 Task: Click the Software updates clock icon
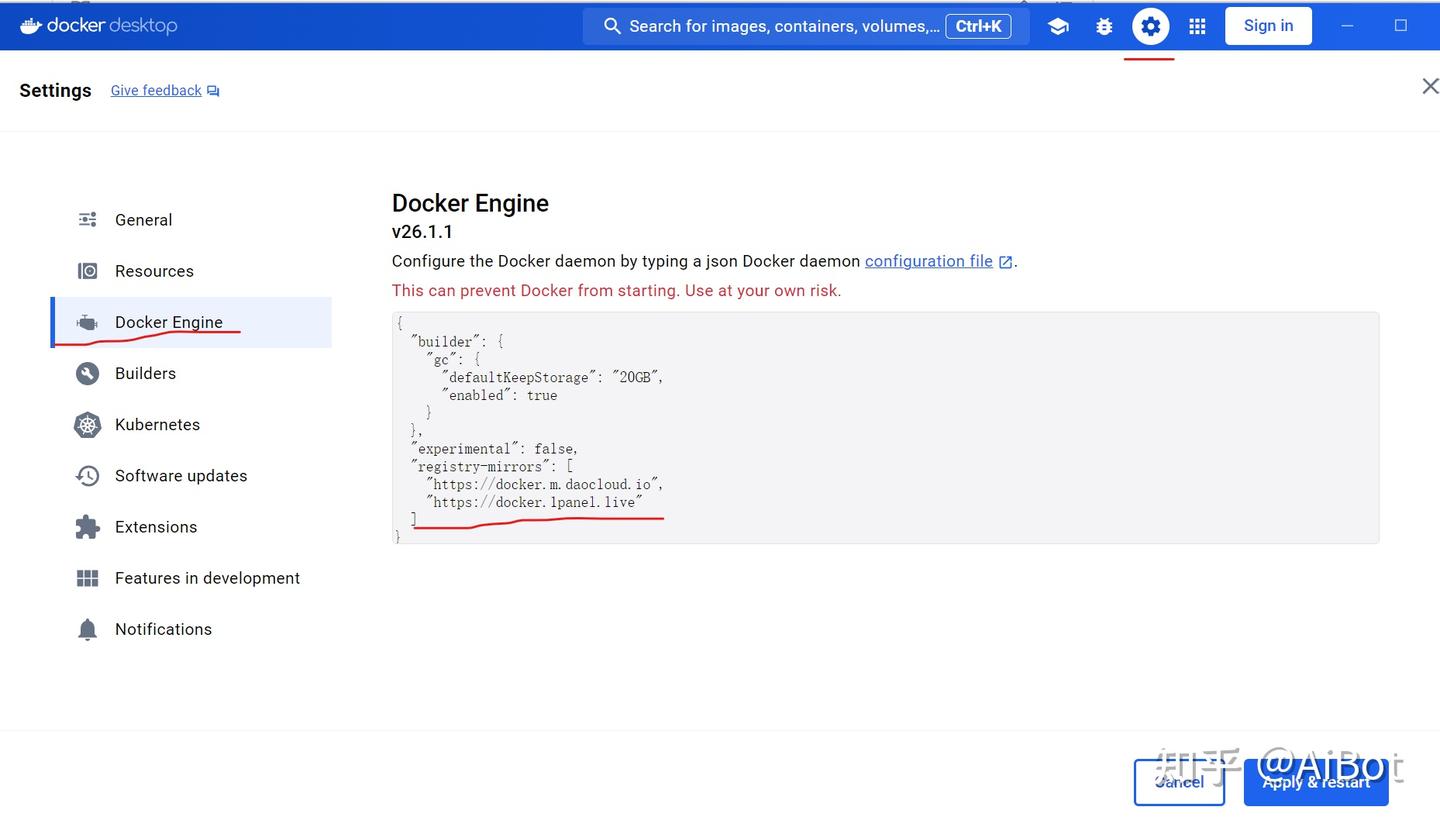click(x=87, y=475)
